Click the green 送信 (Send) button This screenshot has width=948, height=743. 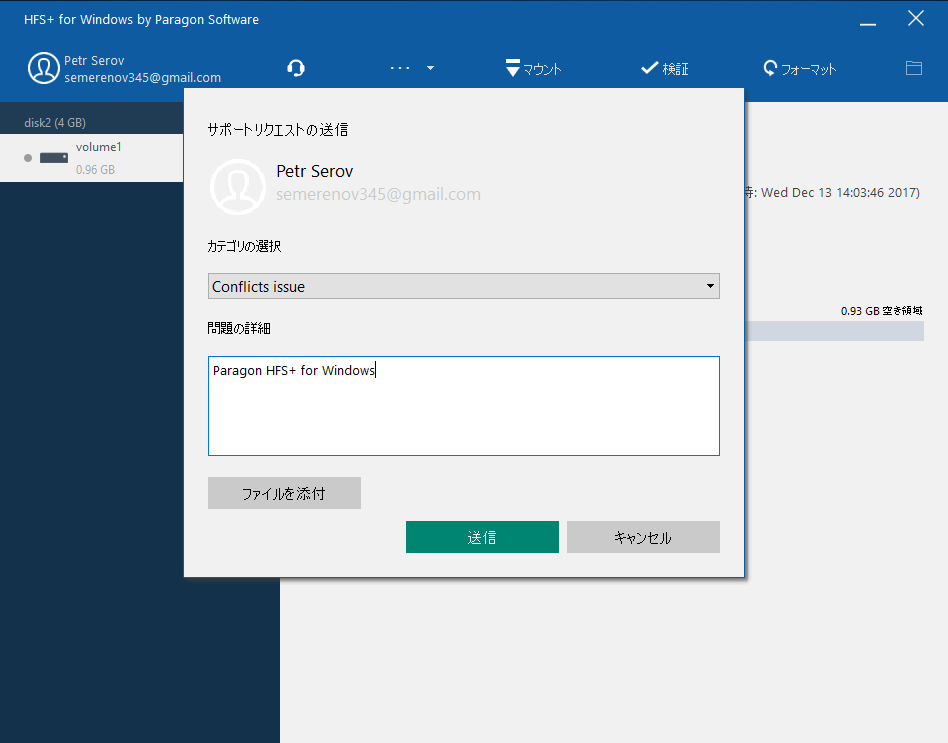pyautogui.click(x=482, y=537)
